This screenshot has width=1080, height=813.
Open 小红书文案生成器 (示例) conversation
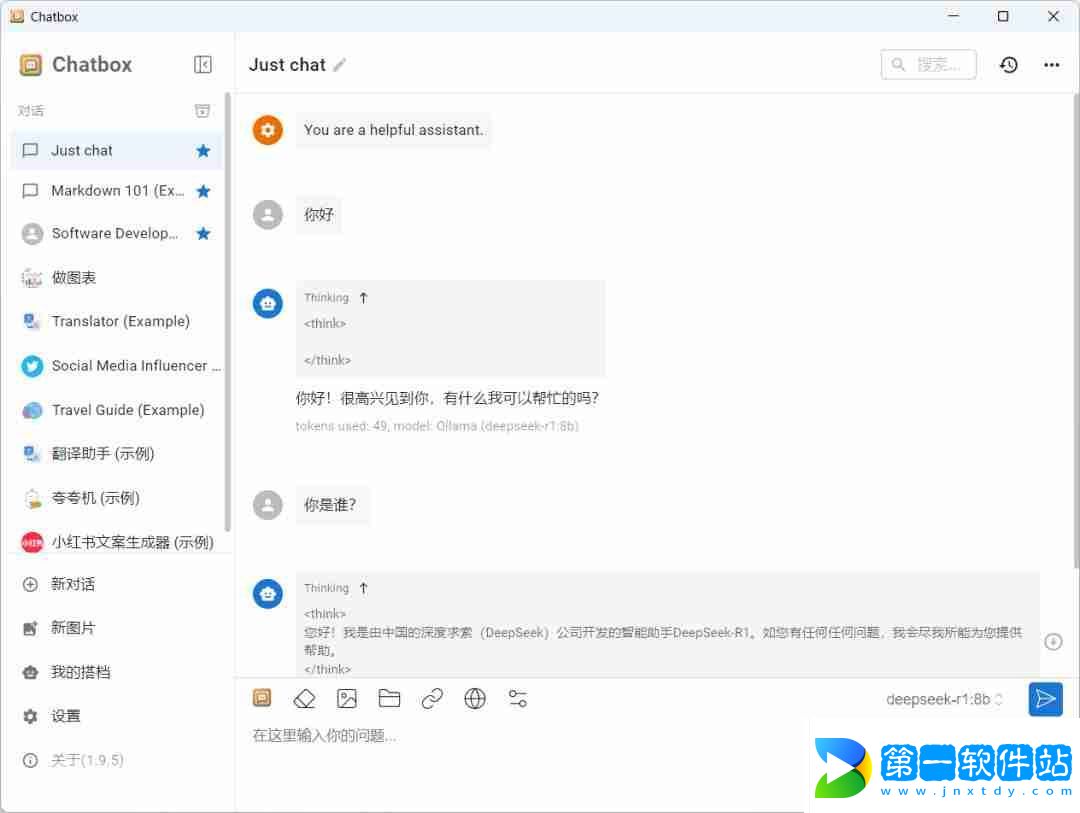point(116,542)
